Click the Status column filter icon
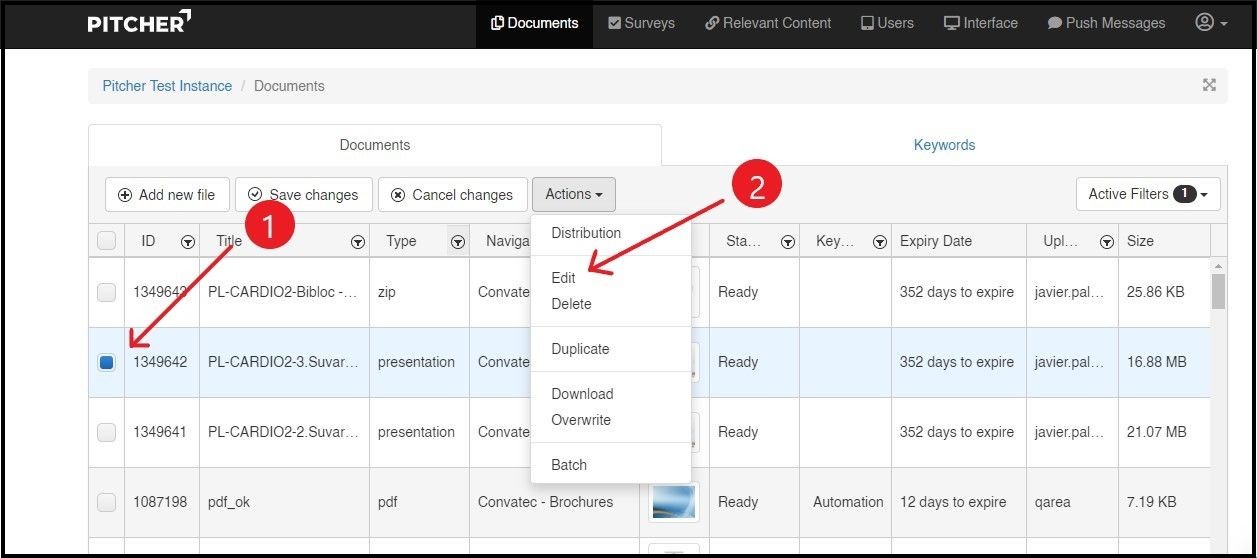 point(787,242)
